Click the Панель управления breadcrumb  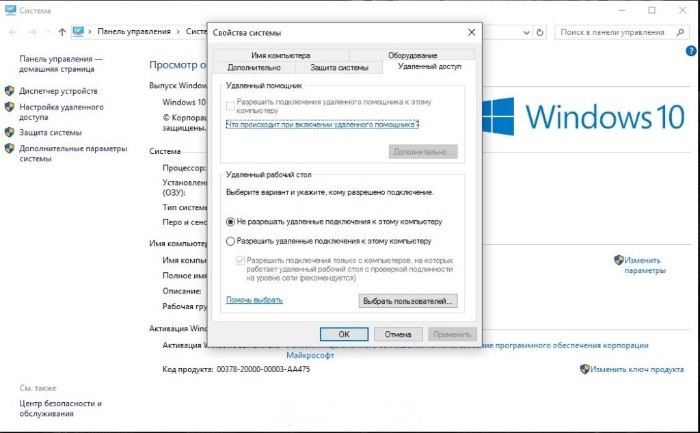134,32
